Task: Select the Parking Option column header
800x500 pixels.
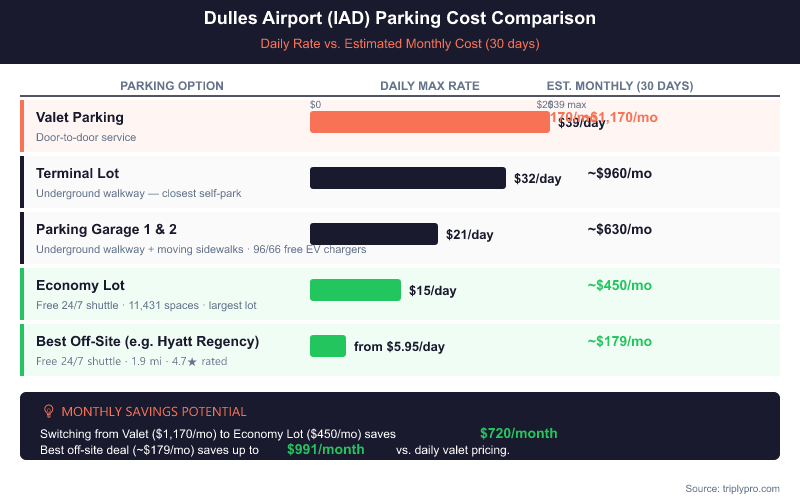Action: 172,86
